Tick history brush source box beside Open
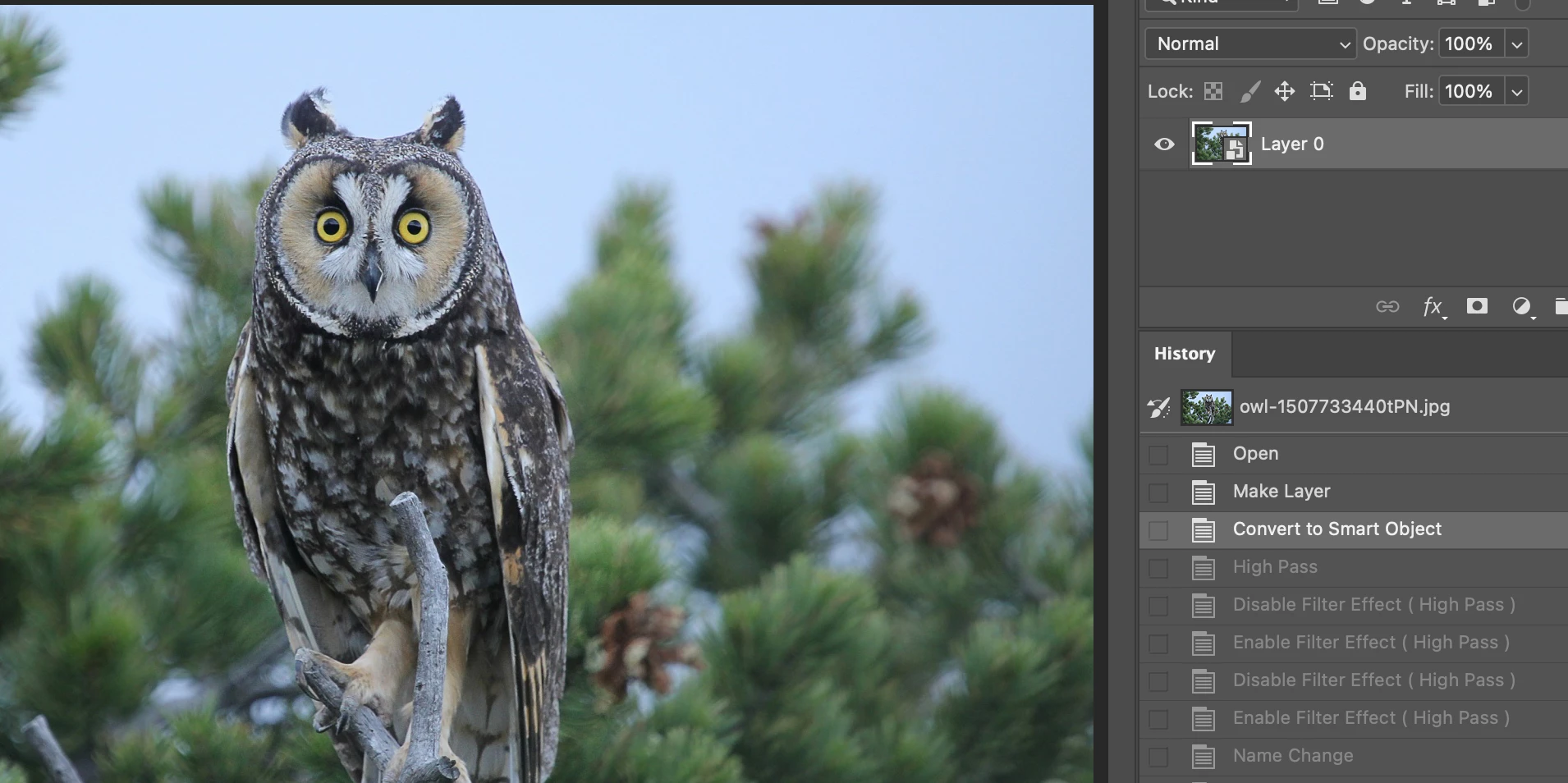 tap(1158, 455)
